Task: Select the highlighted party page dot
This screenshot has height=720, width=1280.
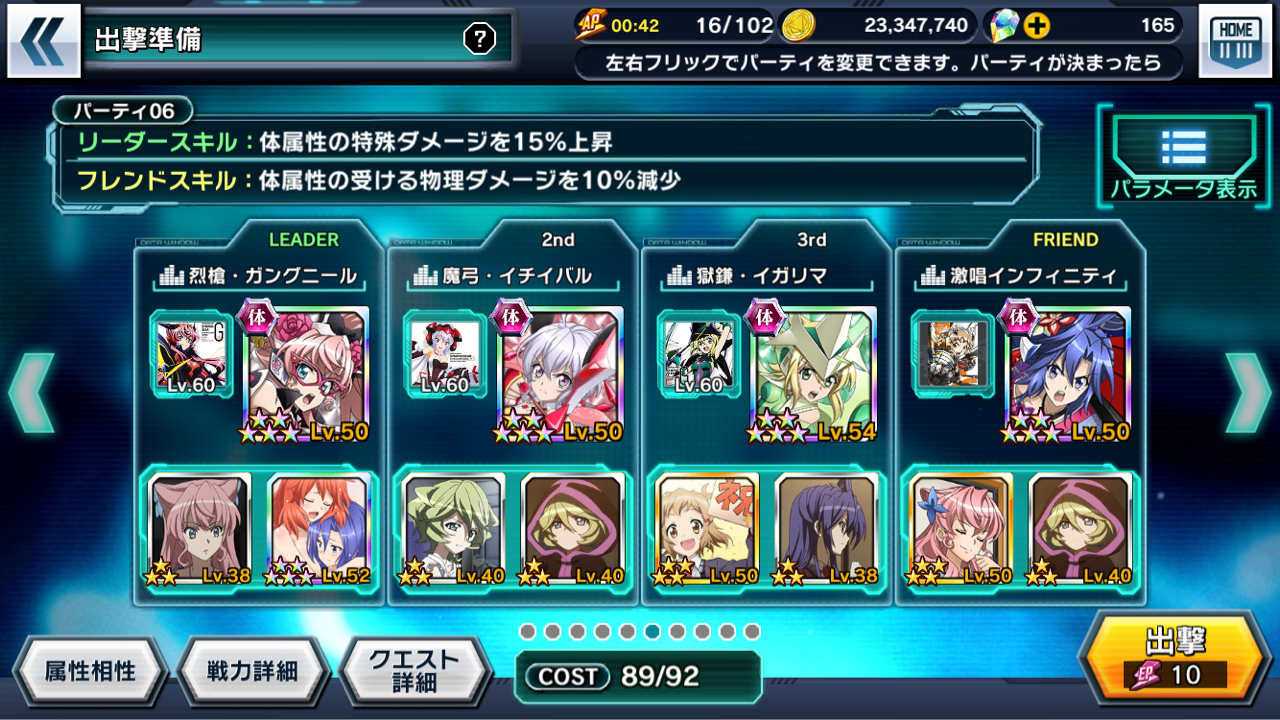Action: coord(652,632)
